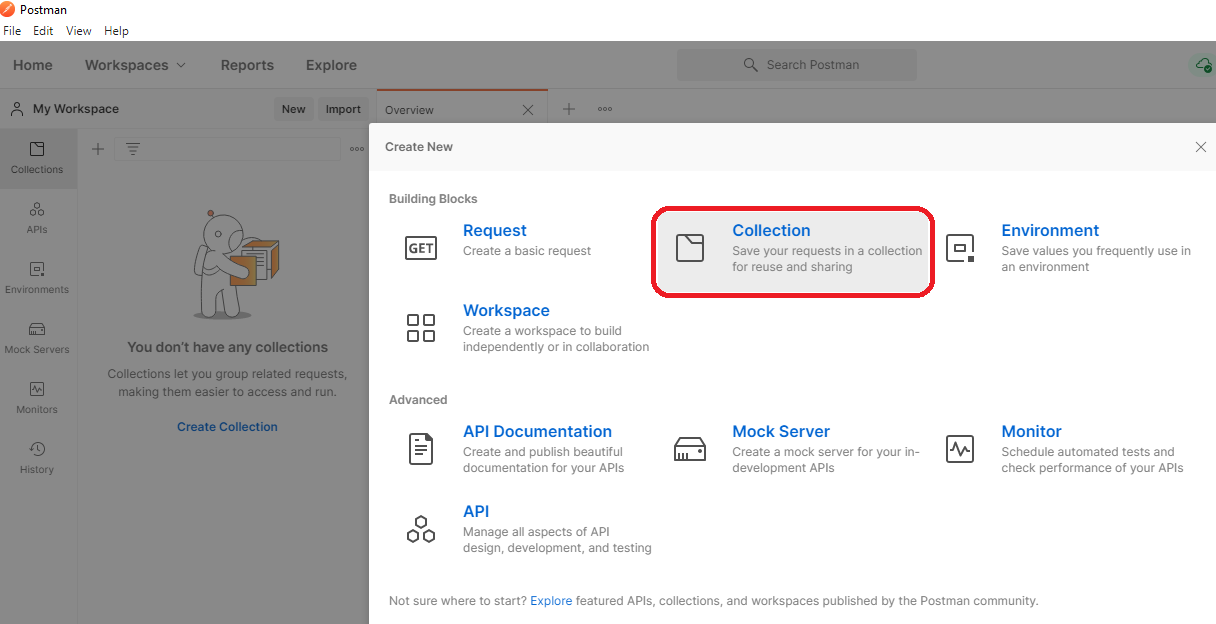
Task: Open the History sidebar icon
Action: [x=37, y=449]
